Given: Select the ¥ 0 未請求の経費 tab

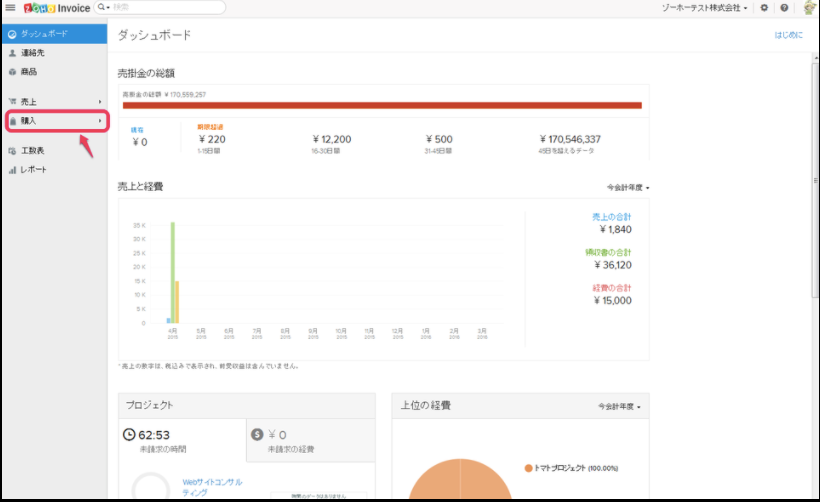Looking at the screenshot, I should (x=311, y=440).
